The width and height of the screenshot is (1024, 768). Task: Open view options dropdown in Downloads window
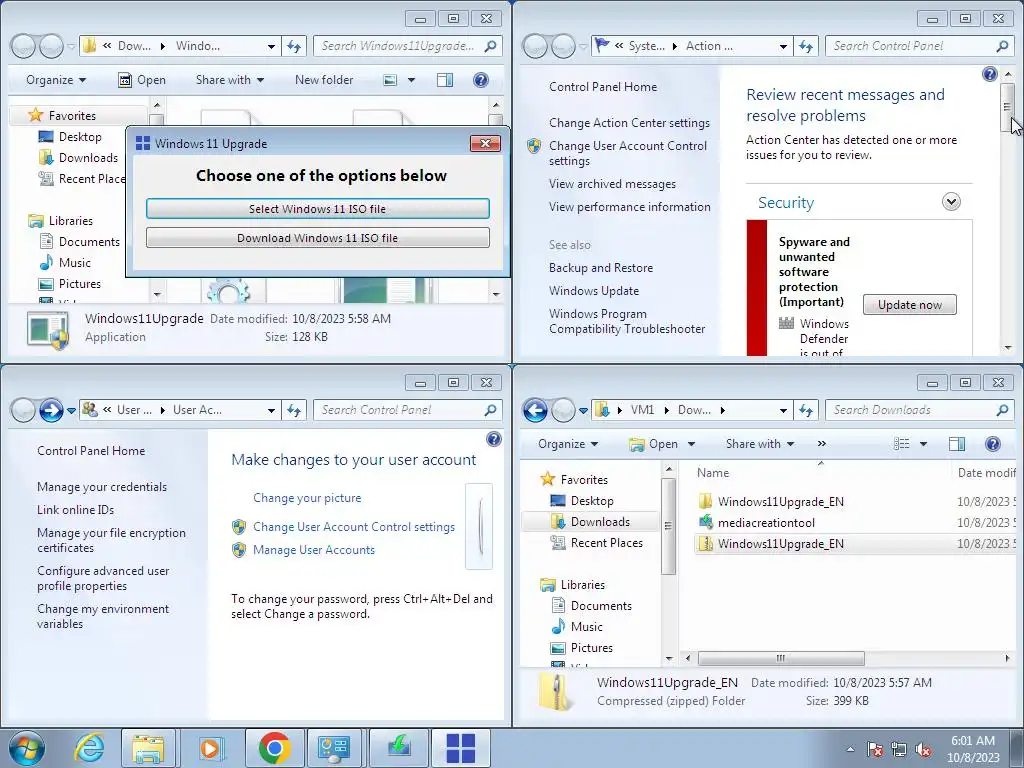[923, 444]
